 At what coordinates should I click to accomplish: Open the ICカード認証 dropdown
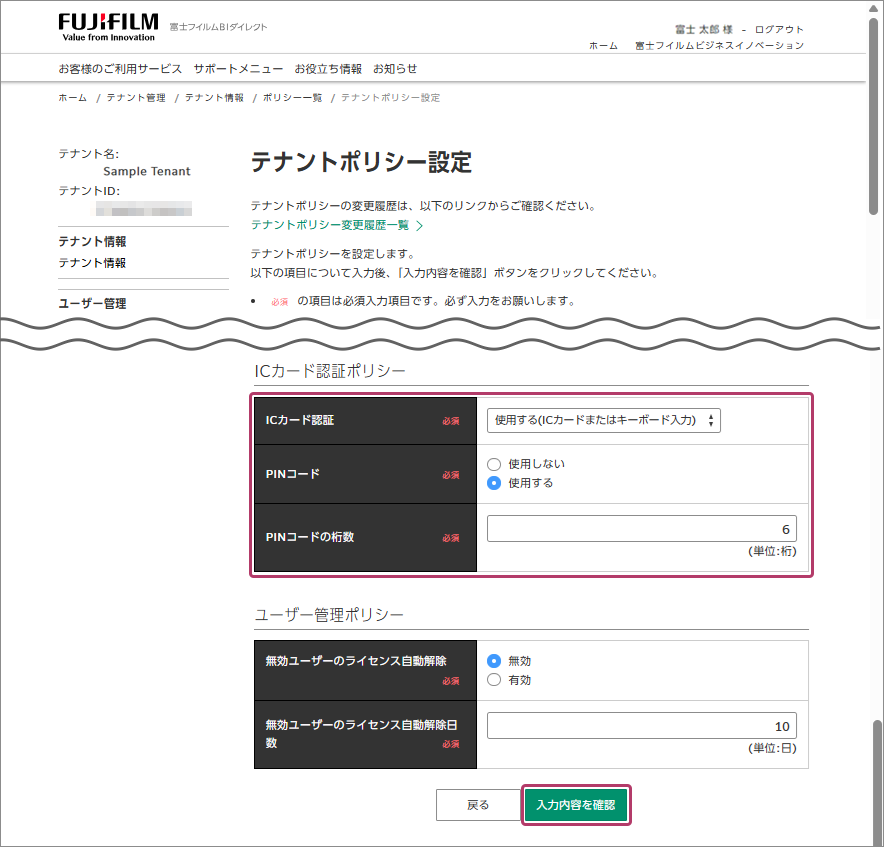[x=603, y=421]
